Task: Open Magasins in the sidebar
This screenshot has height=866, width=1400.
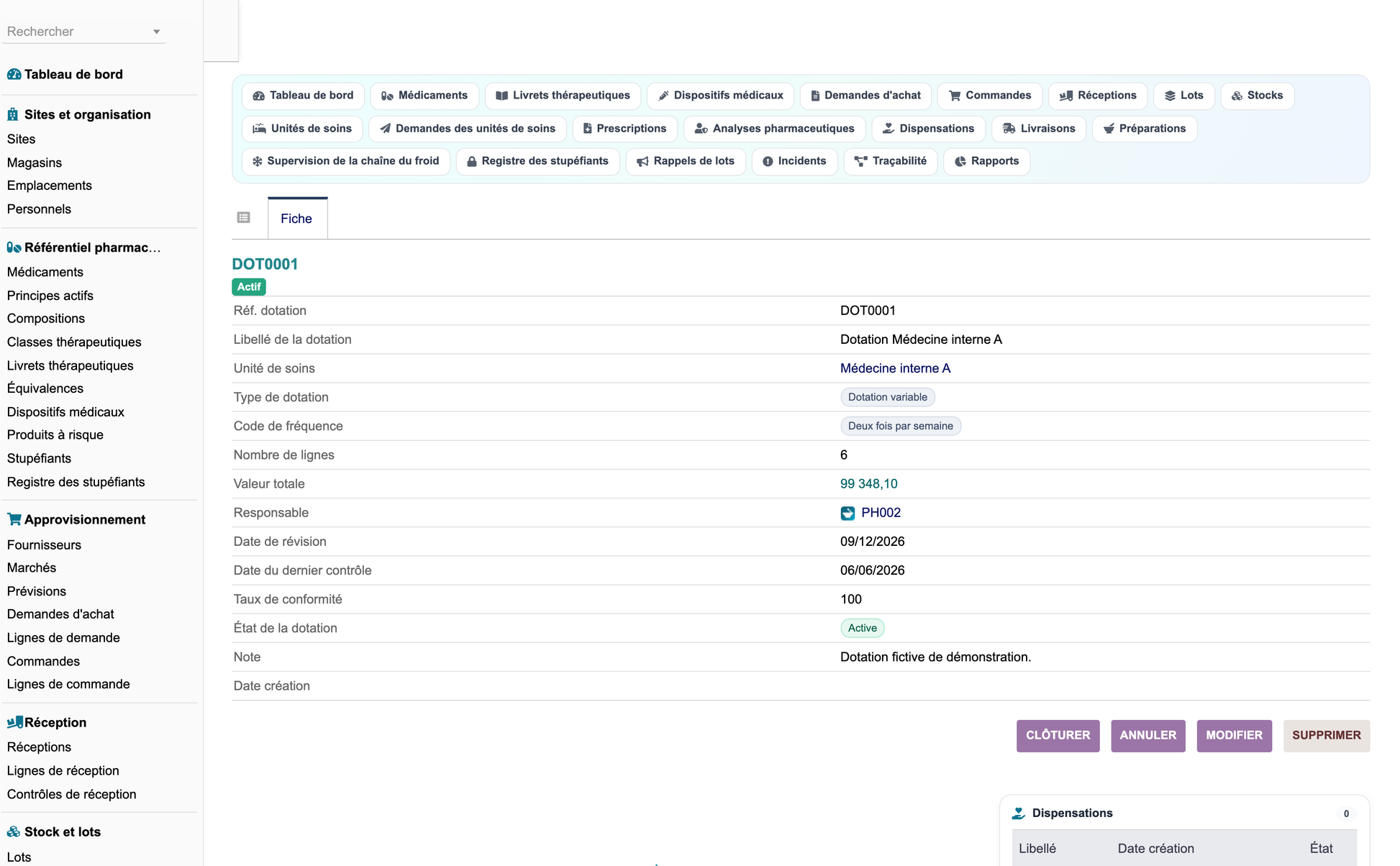Action: (35, 163)
